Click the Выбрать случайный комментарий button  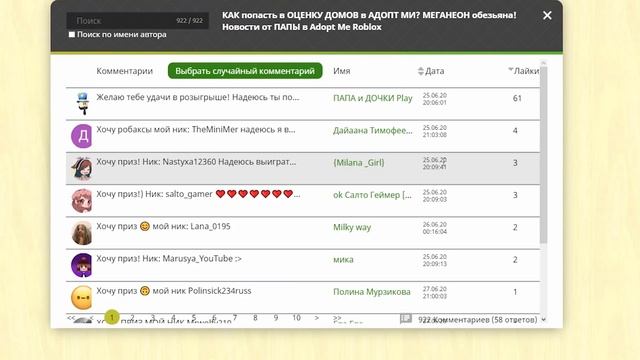[245, 71]
